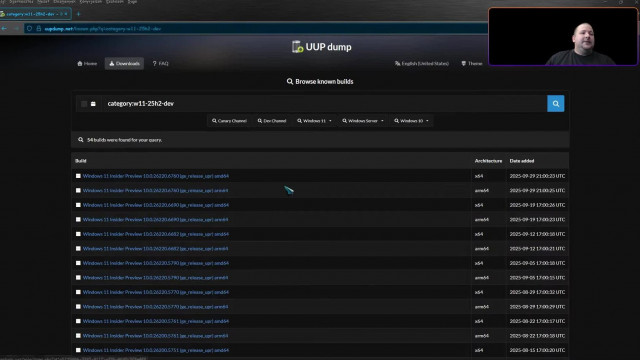Open a new browser tab with the plus icon

pos(78,14)
